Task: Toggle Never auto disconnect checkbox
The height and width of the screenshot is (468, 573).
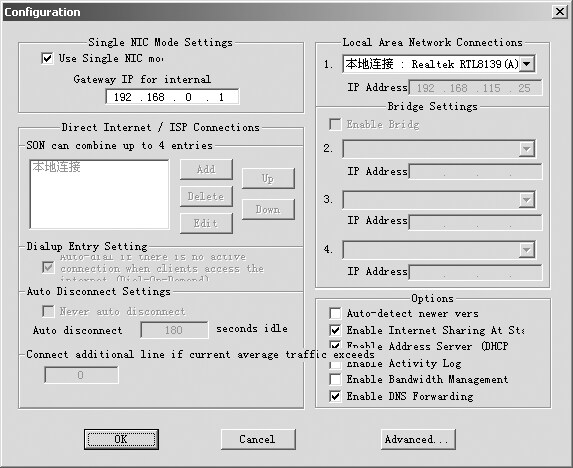Action: pos(48,312)
